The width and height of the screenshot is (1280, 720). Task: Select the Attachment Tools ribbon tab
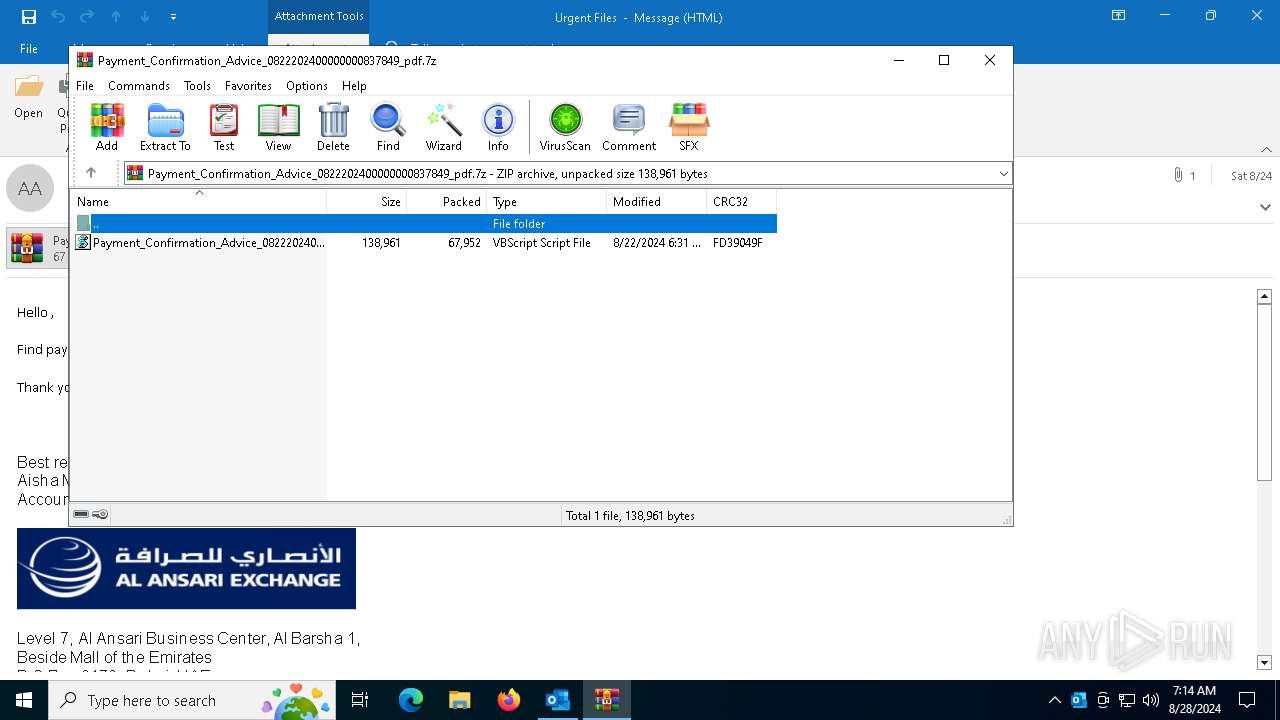[319, 17]
